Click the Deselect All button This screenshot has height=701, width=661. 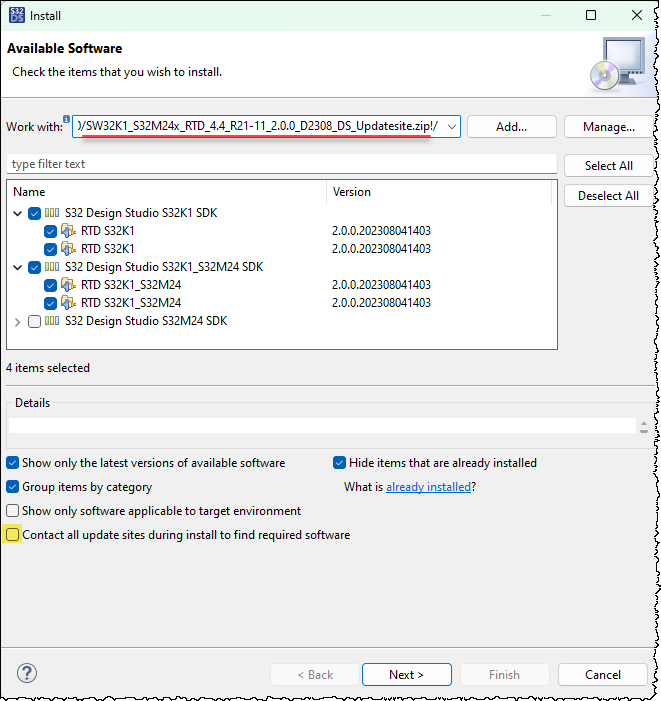[609, 196]
